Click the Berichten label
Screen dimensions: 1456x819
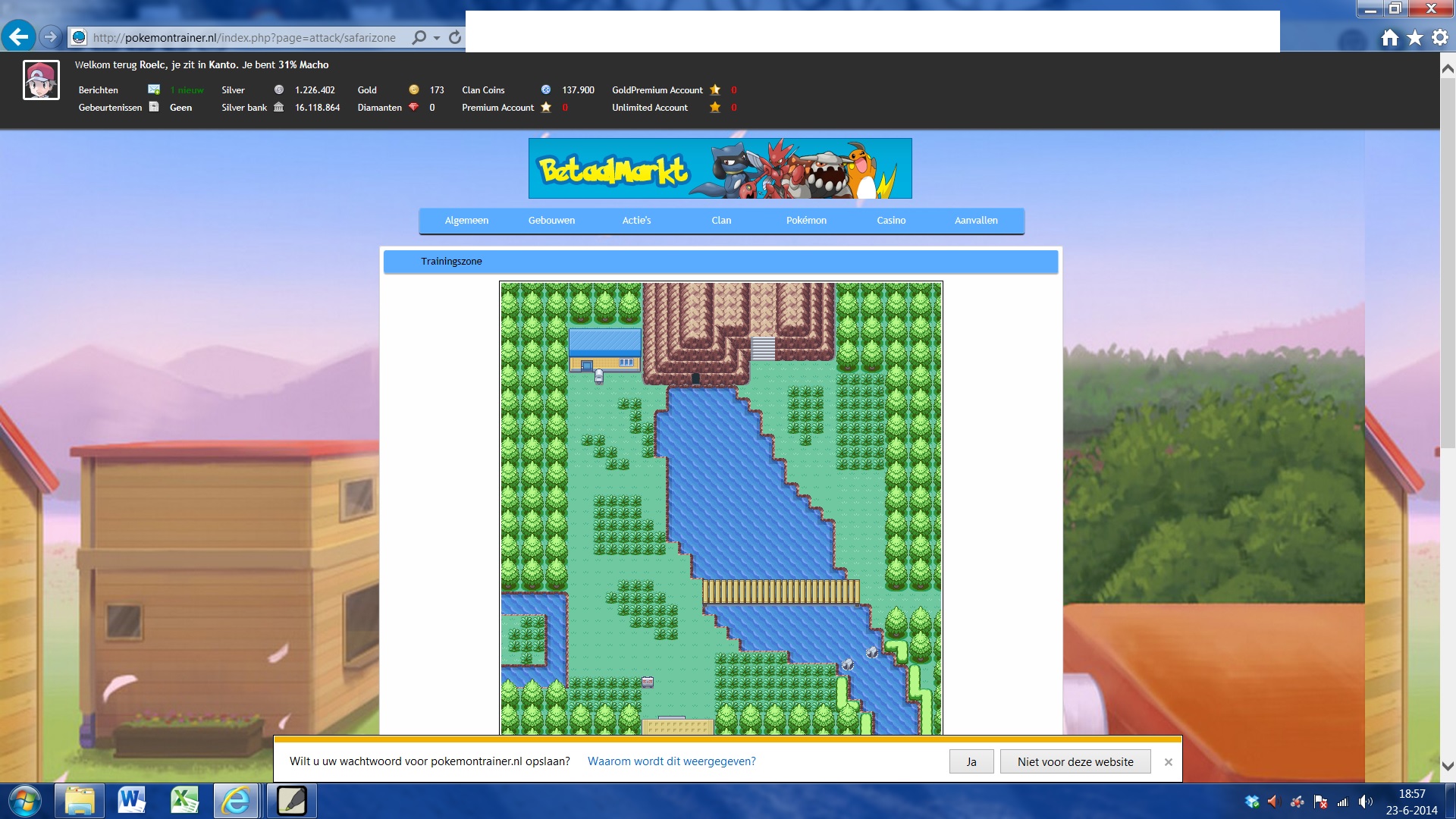tap(99, 90)
